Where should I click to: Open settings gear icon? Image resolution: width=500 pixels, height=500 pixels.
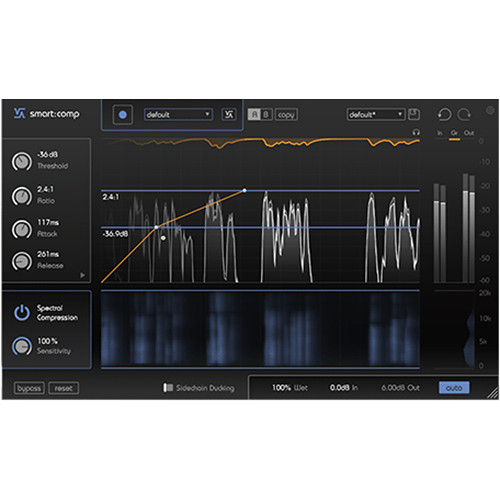pos(490,110)
